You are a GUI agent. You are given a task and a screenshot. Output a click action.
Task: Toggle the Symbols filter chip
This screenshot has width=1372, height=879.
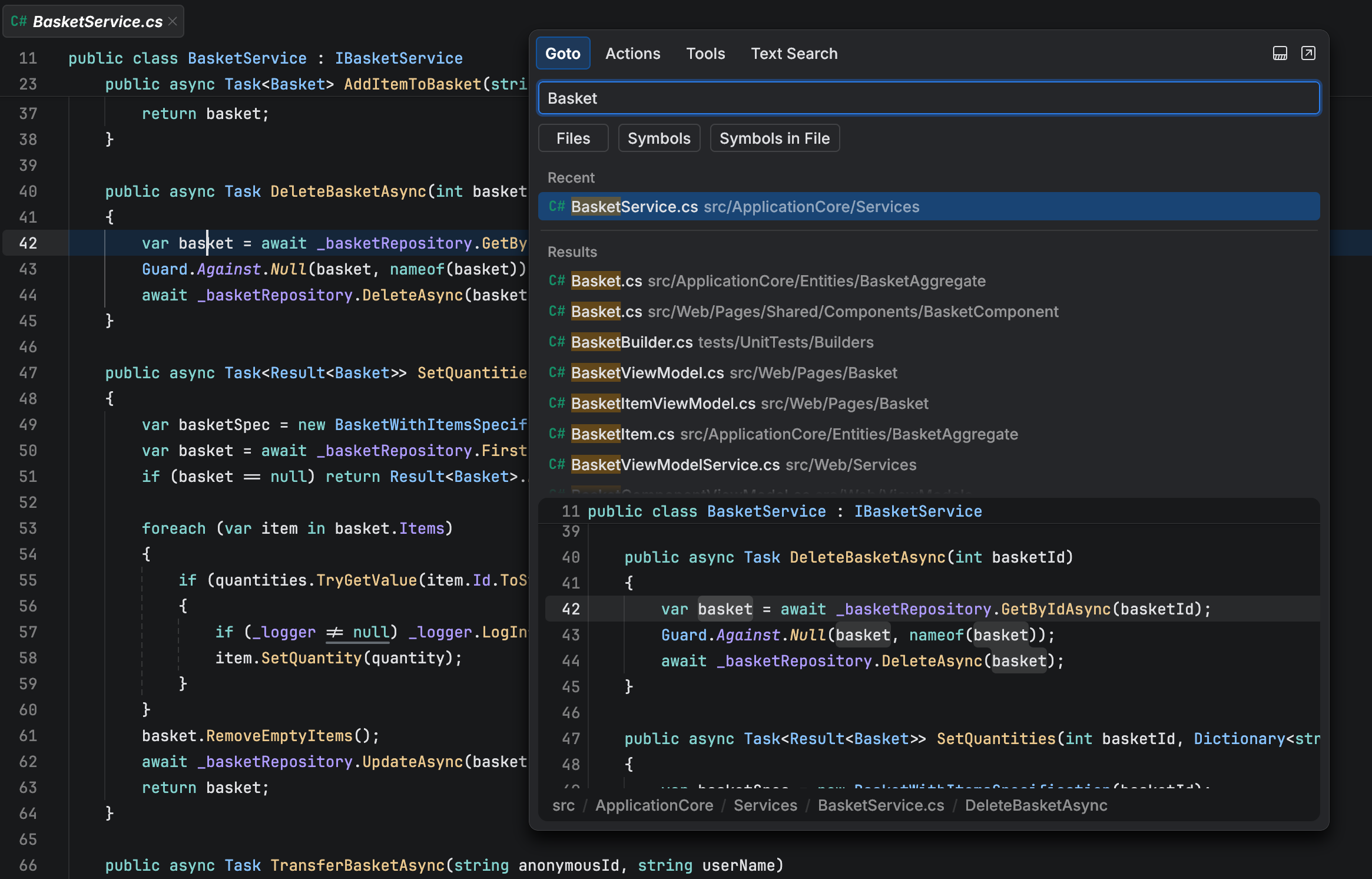(x=658, y=138)
